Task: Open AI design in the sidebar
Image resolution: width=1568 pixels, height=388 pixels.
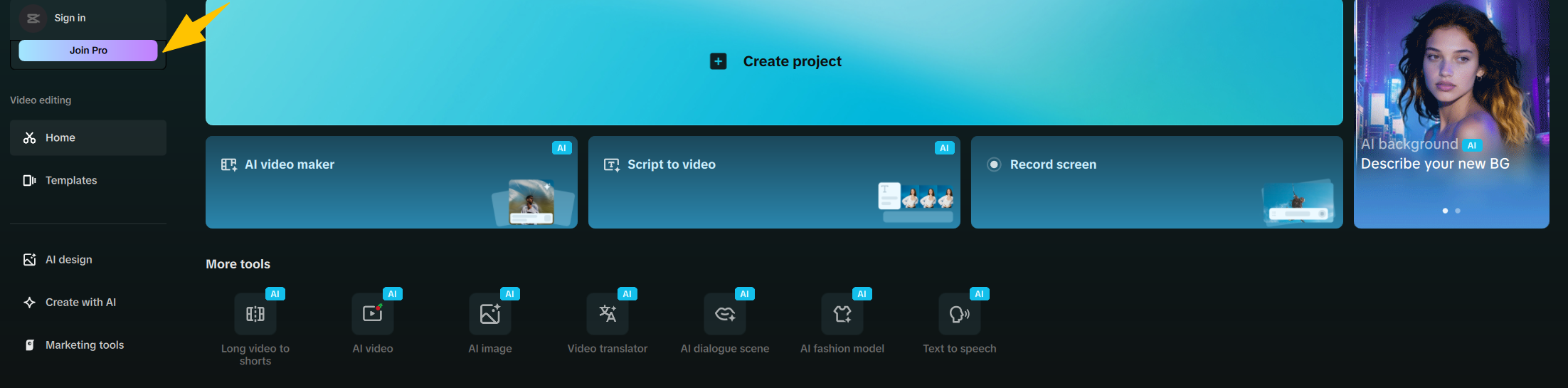Action: [x=88, y=259]
